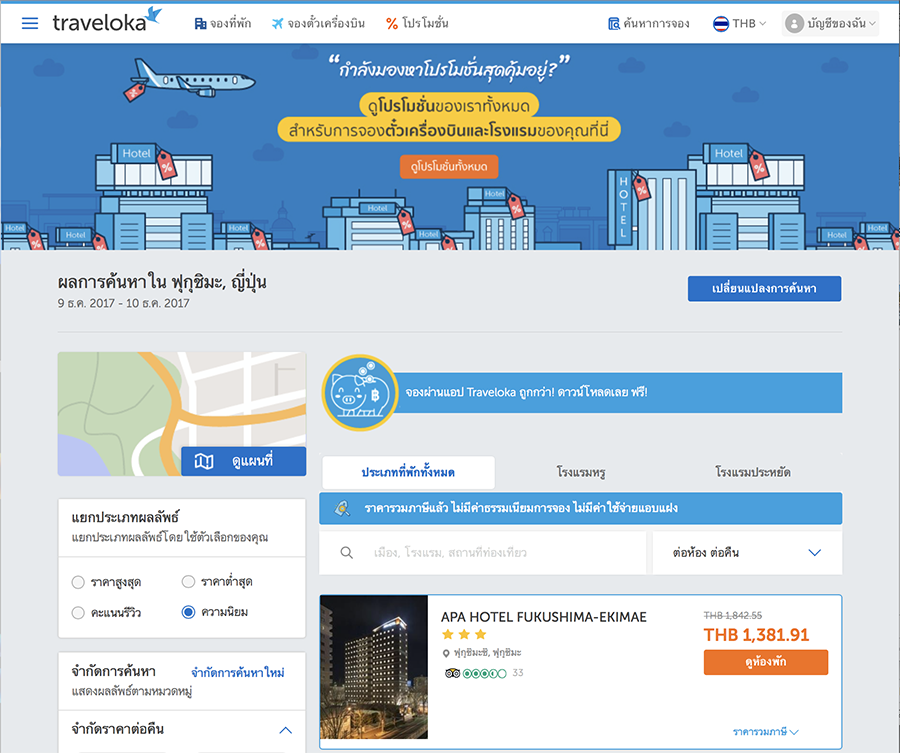The height and width of the screenshot is (753, 900).
Task: Click the เปลี่ยนแปลงการค้นหา button
Action: (765, 289)
